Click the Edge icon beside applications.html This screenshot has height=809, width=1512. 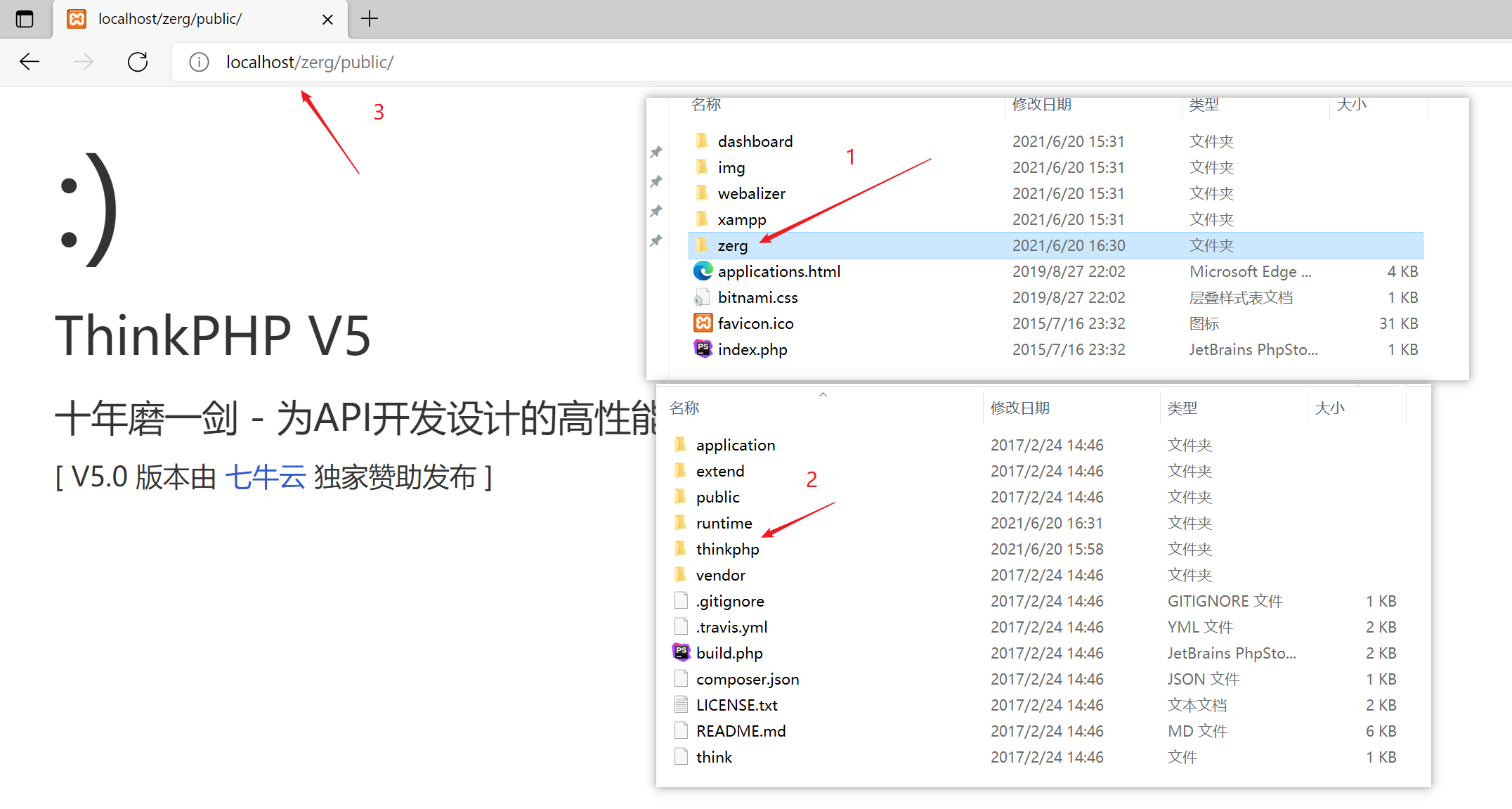[703, 271]
